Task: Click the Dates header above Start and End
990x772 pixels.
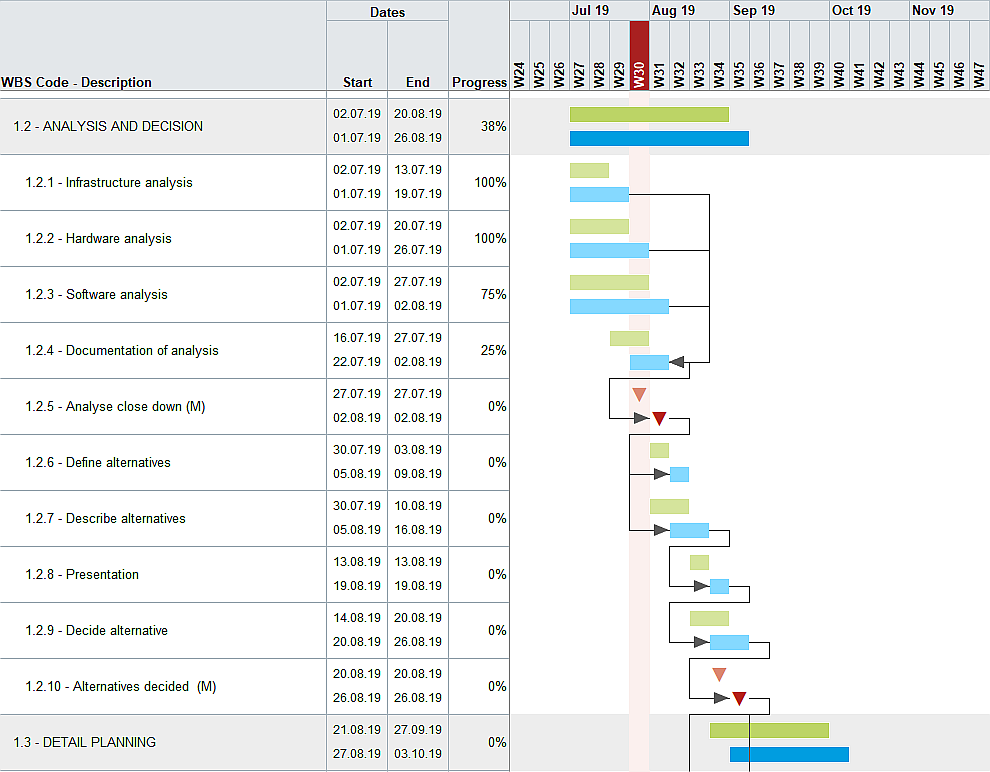Action: pos(387,11)
